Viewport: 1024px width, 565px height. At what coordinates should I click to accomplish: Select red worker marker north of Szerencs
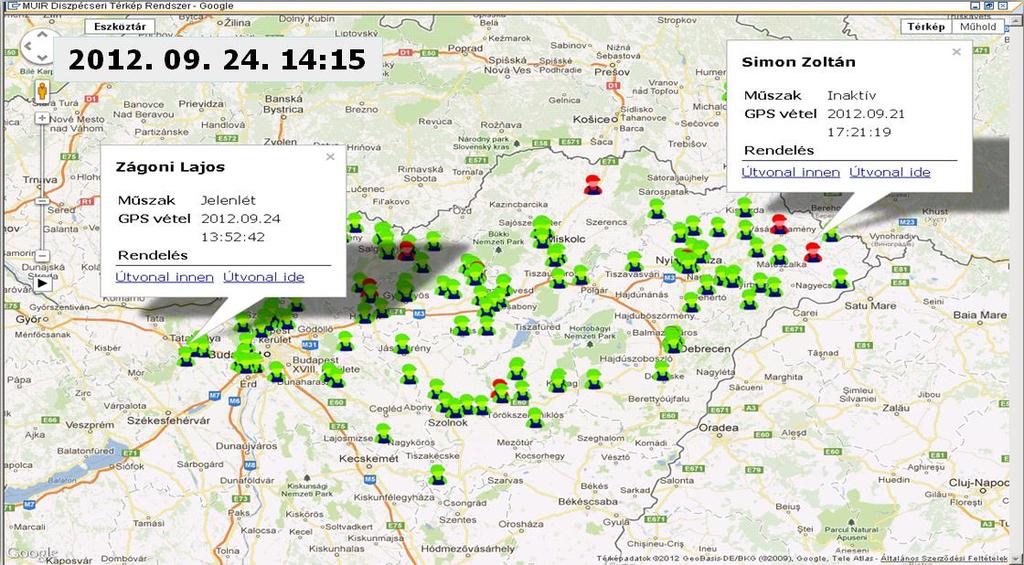[x=593, y=185]
